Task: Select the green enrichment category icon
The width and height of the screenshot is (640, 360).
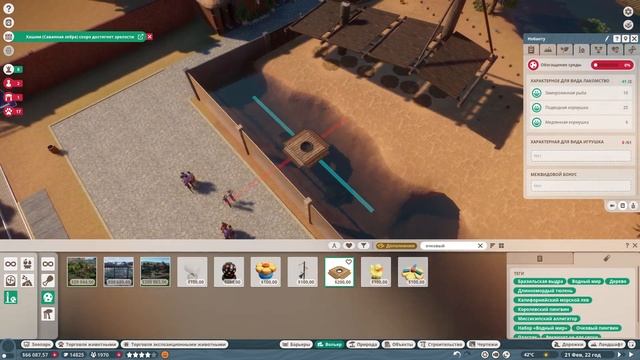Action: (11, 297)
